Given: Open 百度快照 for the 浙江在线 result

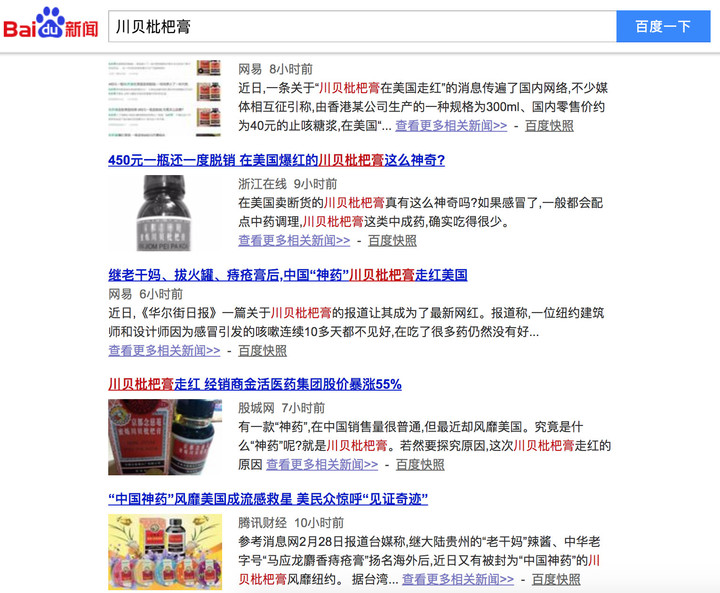Looking at the screenshot, I should click(x=392, y=241).
